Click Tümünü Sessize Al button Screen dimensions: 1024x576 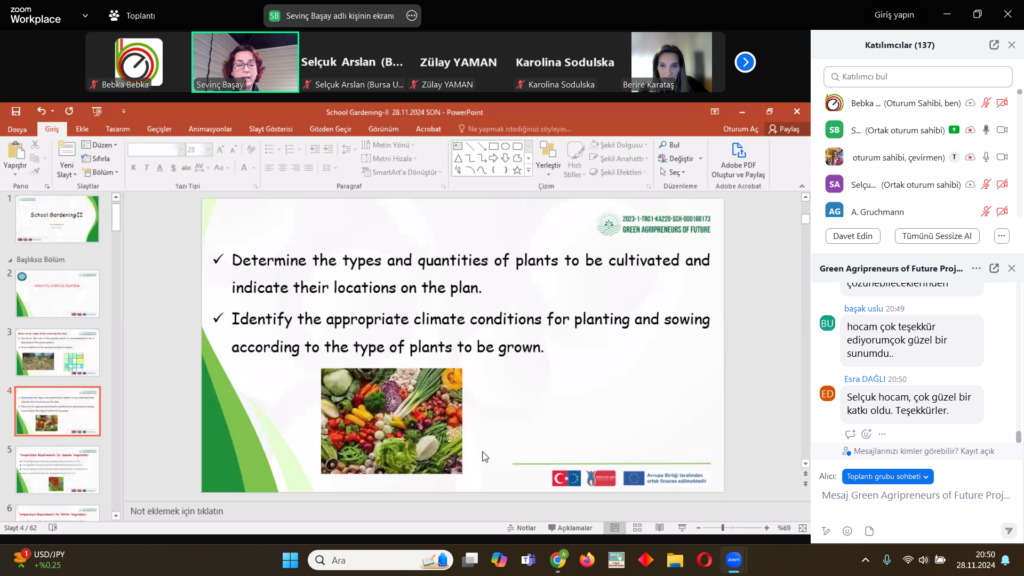pyautogui.click(x=937, y=236)
